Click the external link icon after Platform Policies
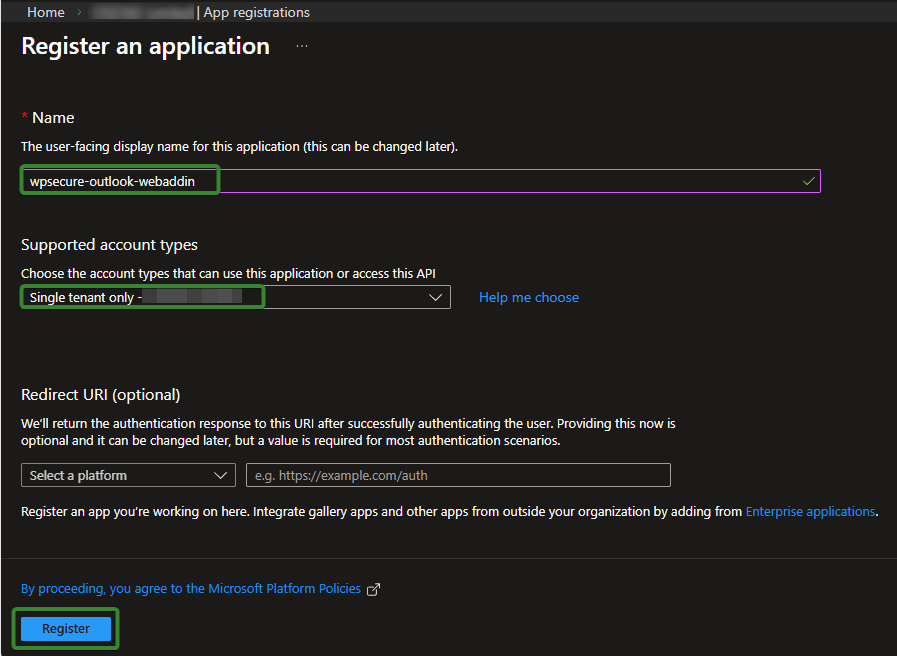Viewport: 897px width, 656px height. tap(374, 589)
